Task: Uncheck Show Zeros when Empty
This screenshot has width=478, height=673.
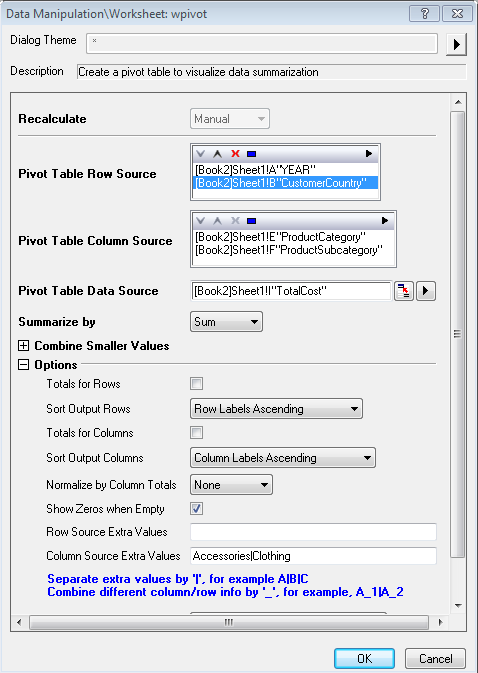Action: click(197, 509)
